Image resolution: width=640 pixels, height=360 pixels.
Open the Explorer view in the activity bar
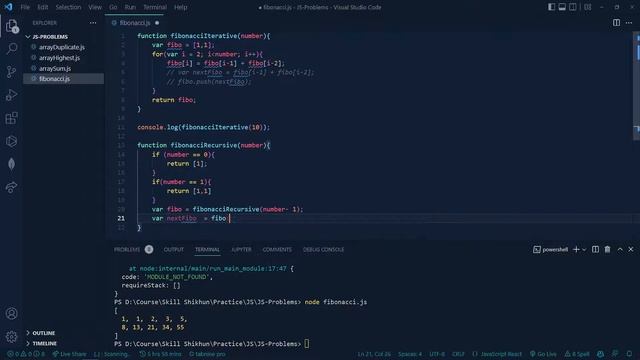coord(12,26)
